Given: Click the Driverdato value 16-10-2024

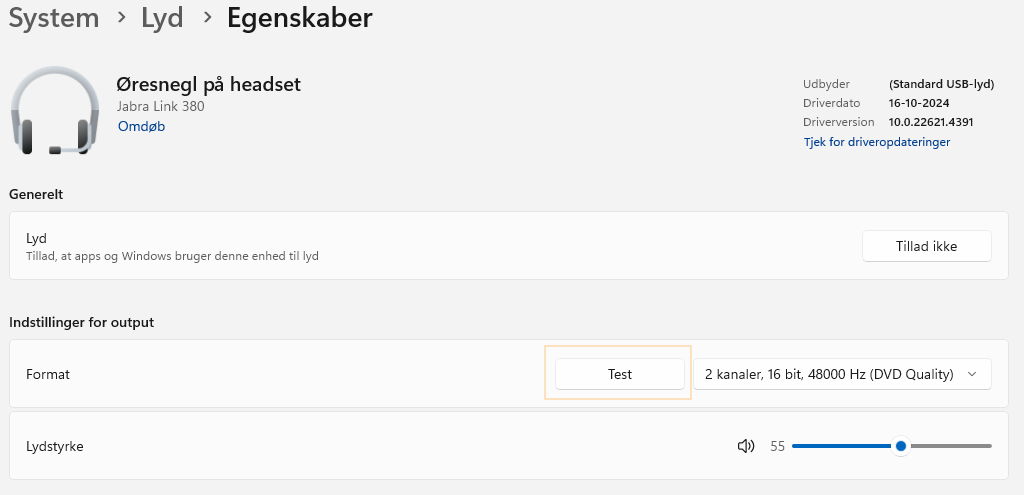Looking at the screenshot, I should tap(918, 103).
